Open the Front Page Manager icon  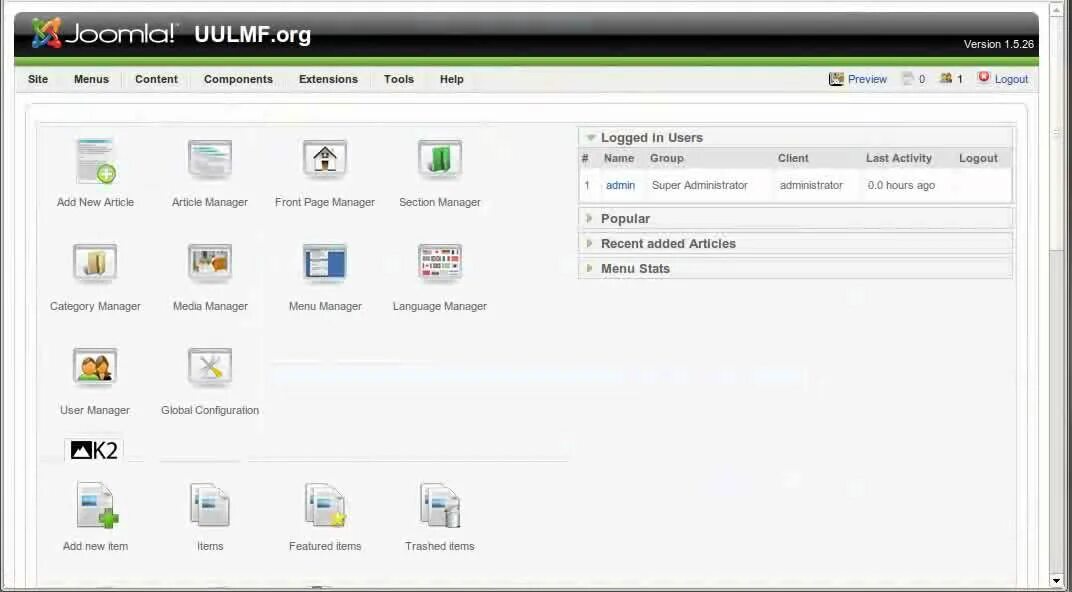pyautogui.click(x=325, y=159)
